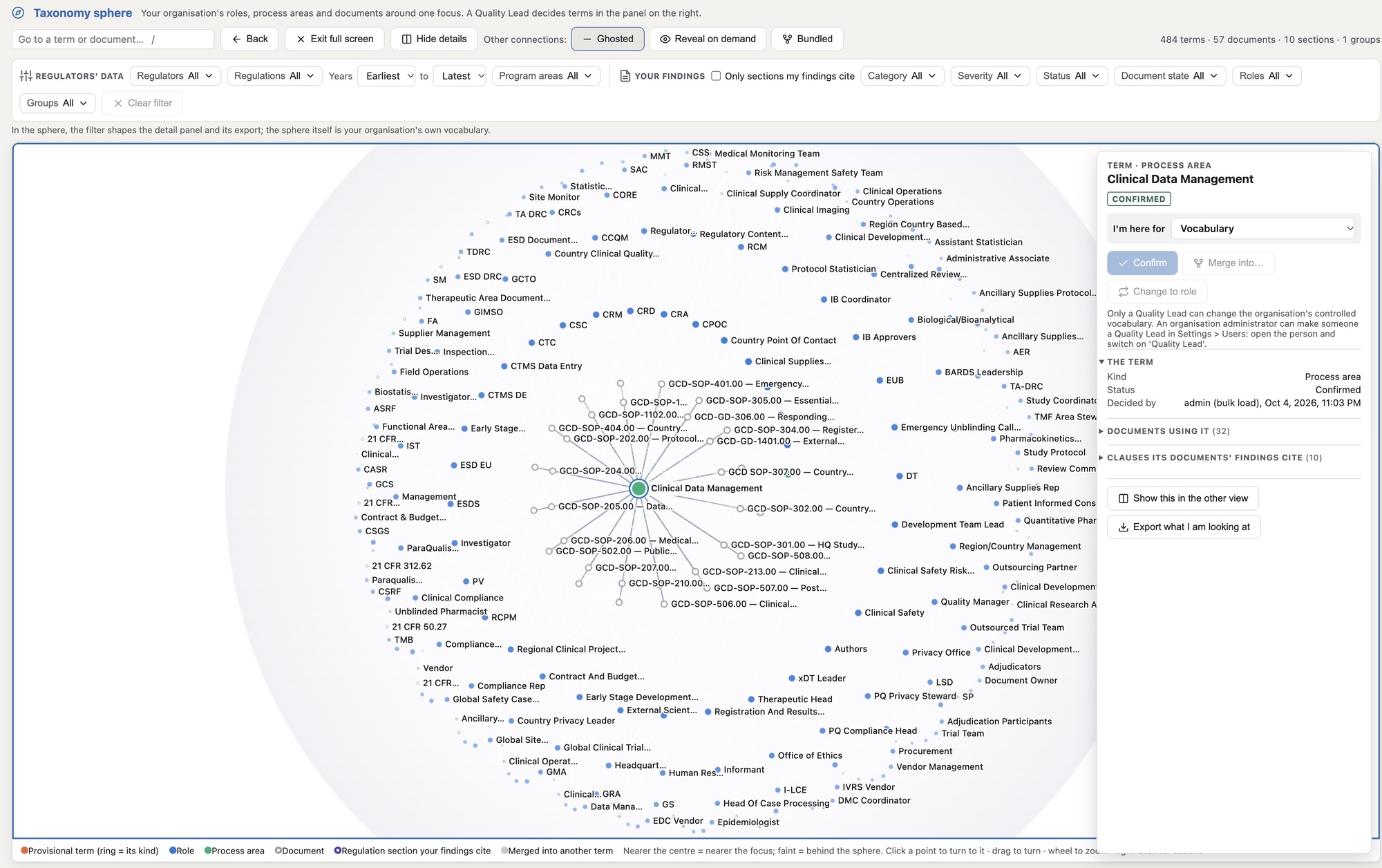Switch other connections to Reveal on demand
Image resolution: width=1382 pixels, height=868 pixels.
click(x=708, y=39)
